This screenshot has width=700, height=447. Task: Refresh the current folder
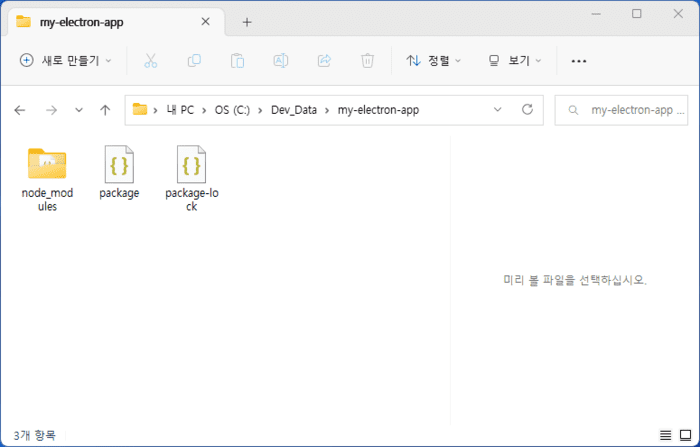(527, 109)
